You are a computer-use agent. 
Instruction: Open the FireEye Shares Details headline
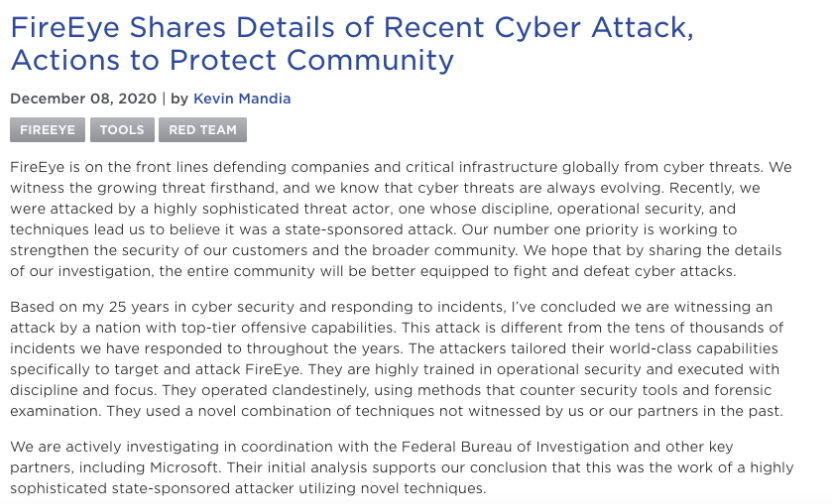[351, 26]
